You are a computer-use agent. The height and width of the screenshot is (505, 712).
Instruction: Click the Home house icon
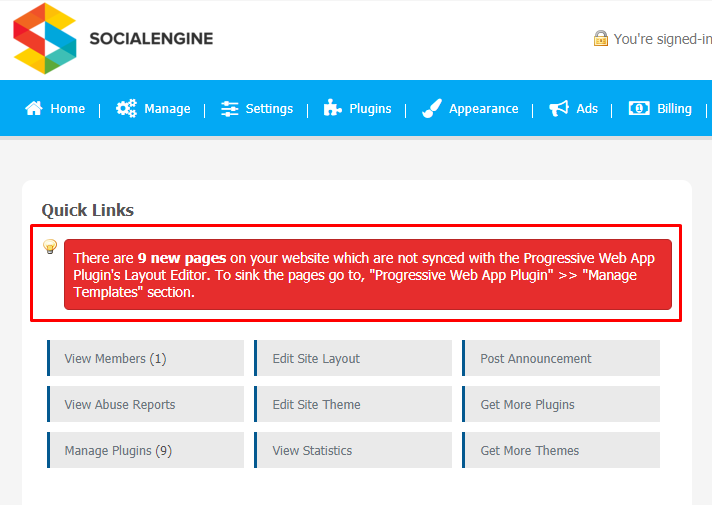click(x=34, y=109)
